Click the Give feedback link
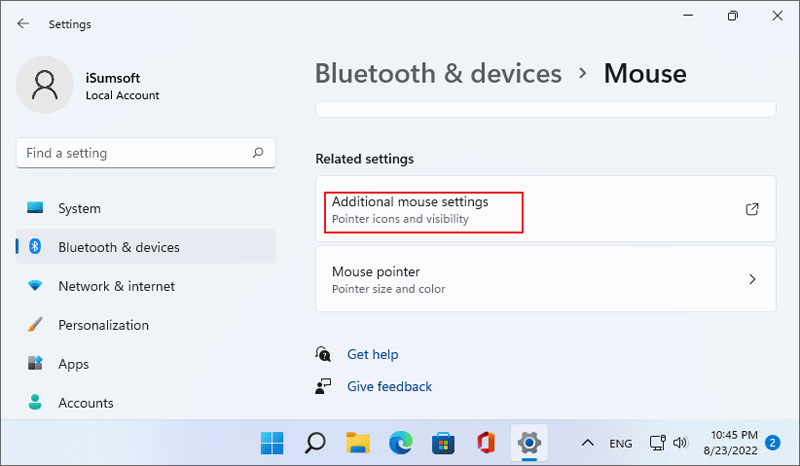 pyautogui.click(x=389, y=386)
